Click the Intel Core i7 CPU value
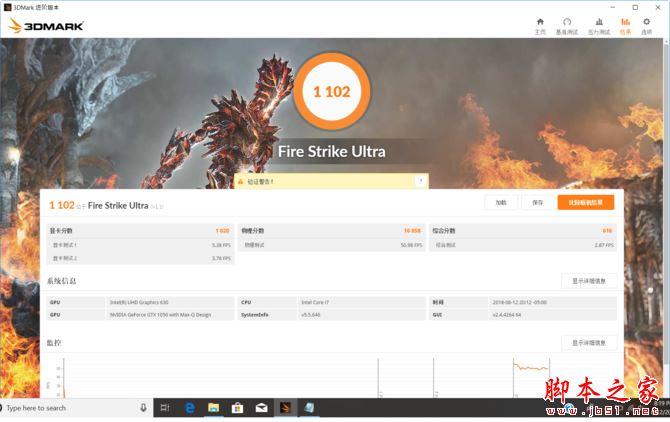The height and width of the screenshot is (422, 670). 315,302
